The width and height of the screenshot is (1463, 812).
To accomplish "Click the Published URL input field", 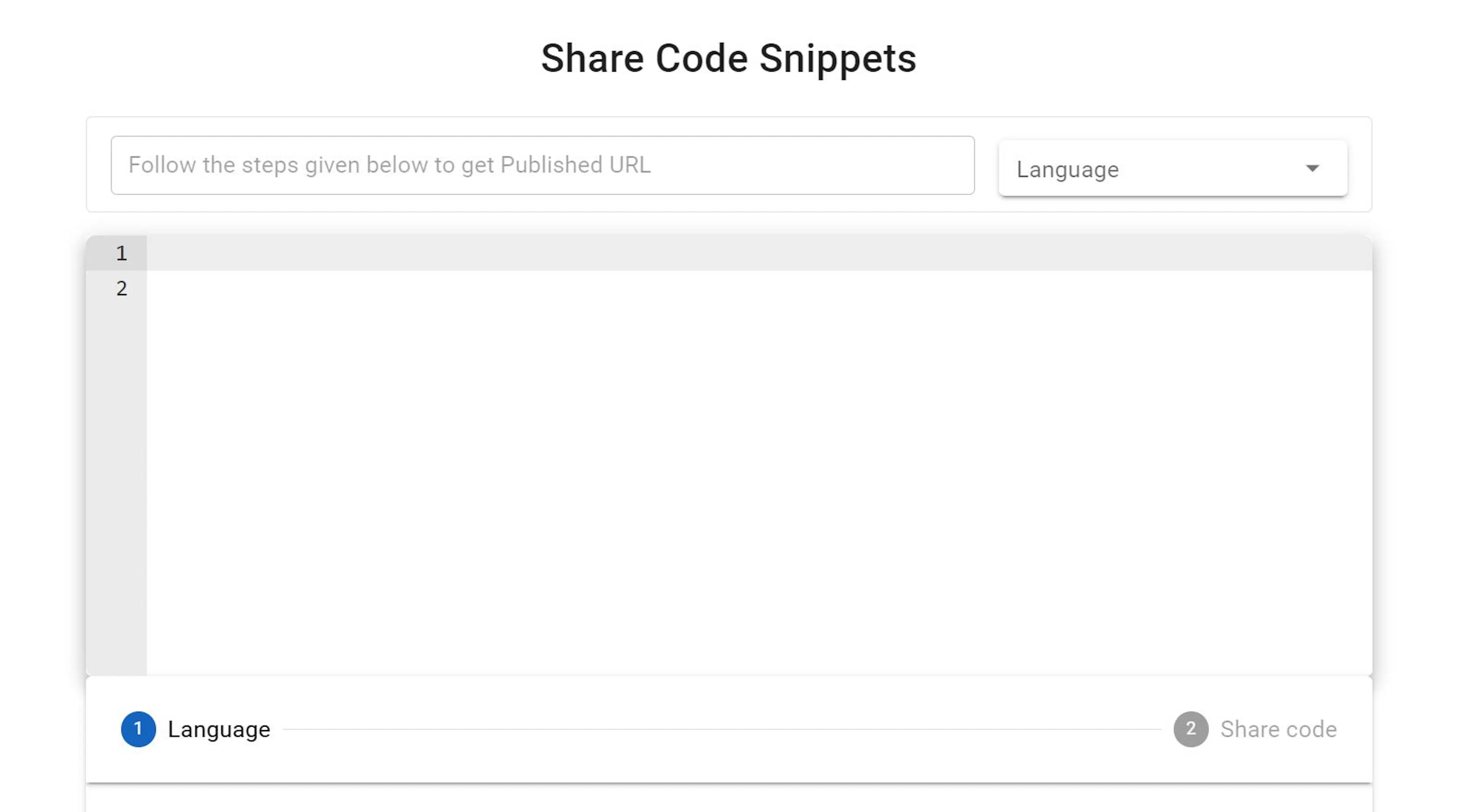I will click(543, 165).
